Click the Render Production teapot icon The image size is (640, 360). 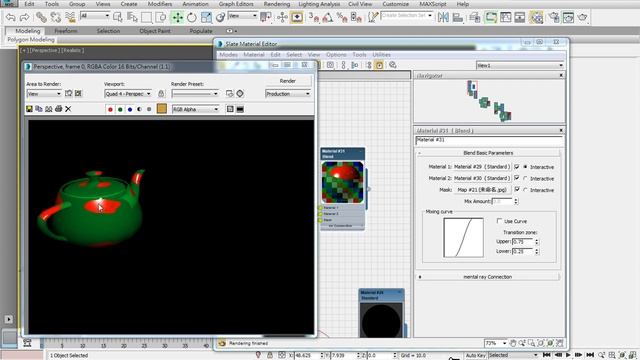tap(582, 17)
